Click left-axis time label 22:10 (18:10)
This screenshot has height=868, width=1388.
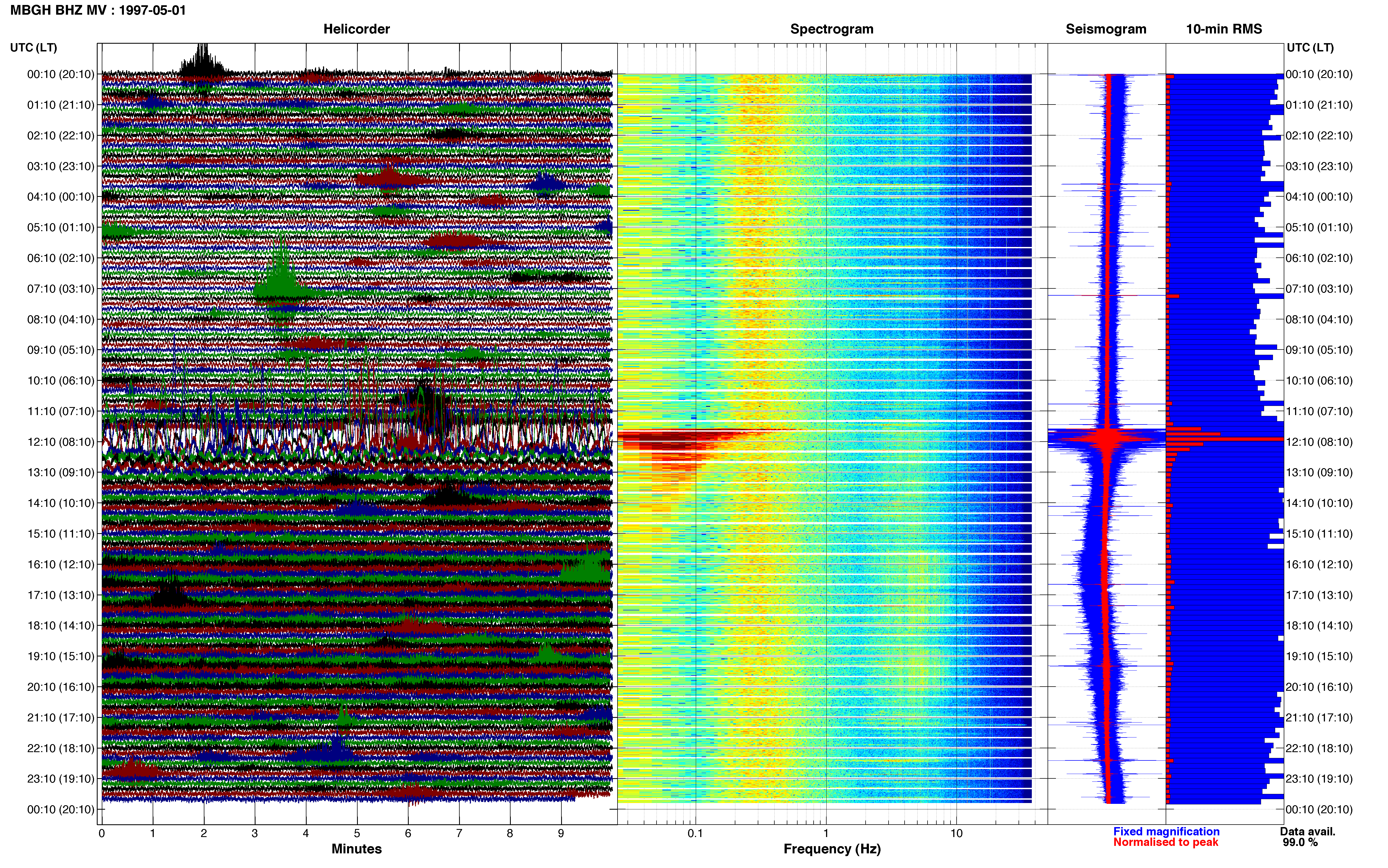pyautogui.click(x=61, y=749)
